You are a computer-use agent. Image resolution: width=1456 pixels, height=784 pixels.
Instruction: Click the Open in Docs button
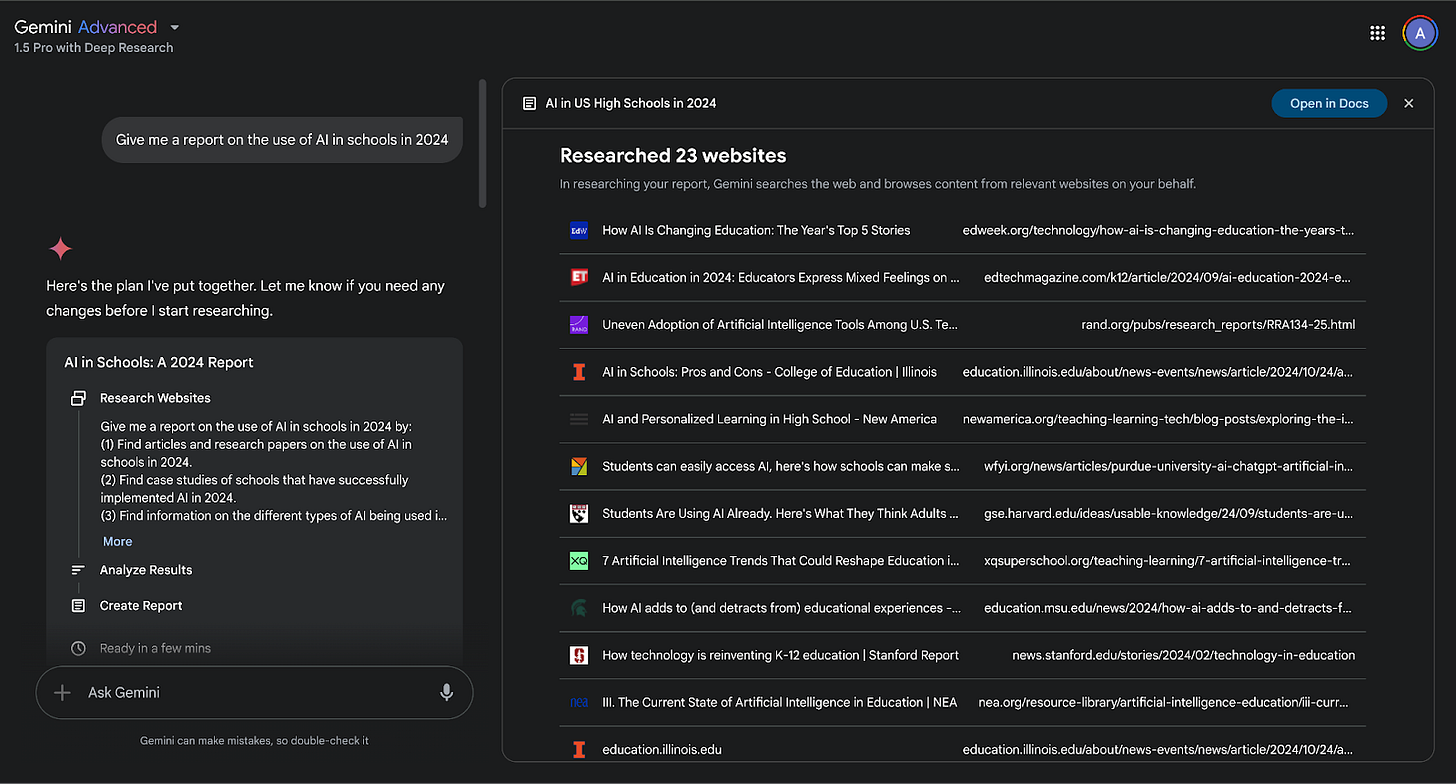(x=1329, y=103)
